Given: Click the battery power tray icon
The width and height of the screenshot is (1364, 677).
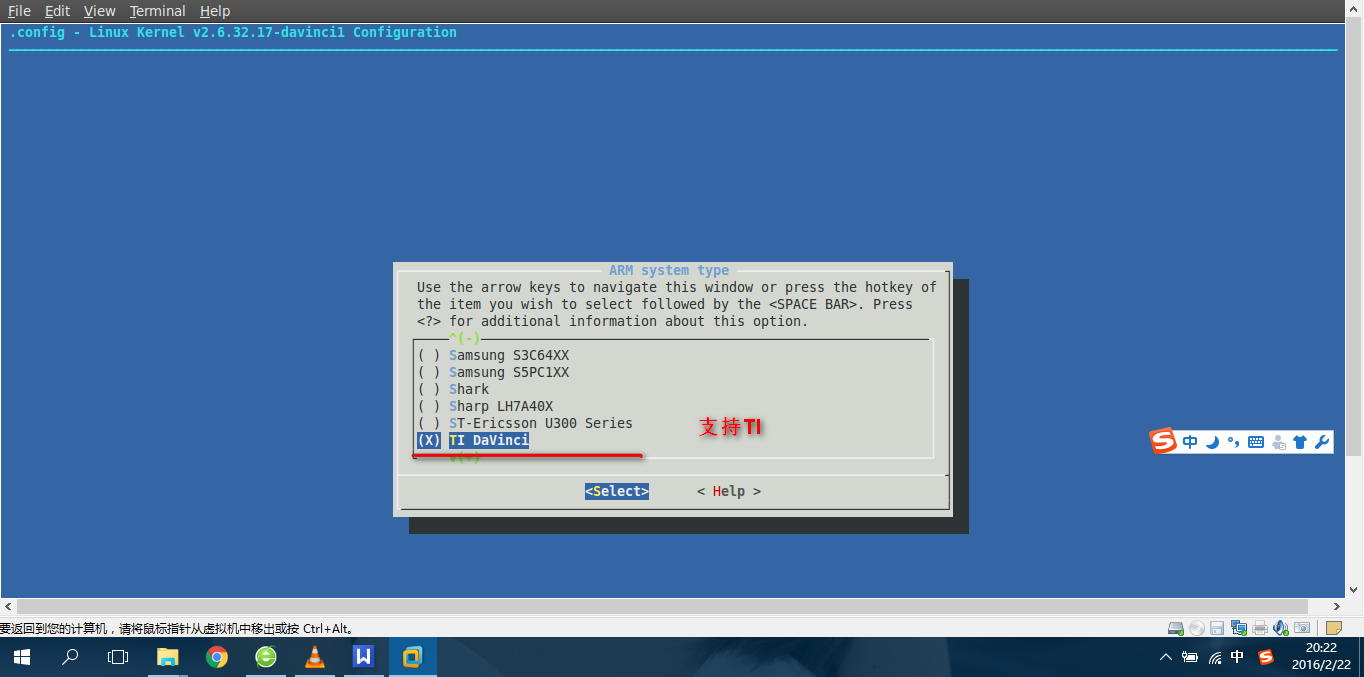Looking at the screenshot, I should point(1190,657).
